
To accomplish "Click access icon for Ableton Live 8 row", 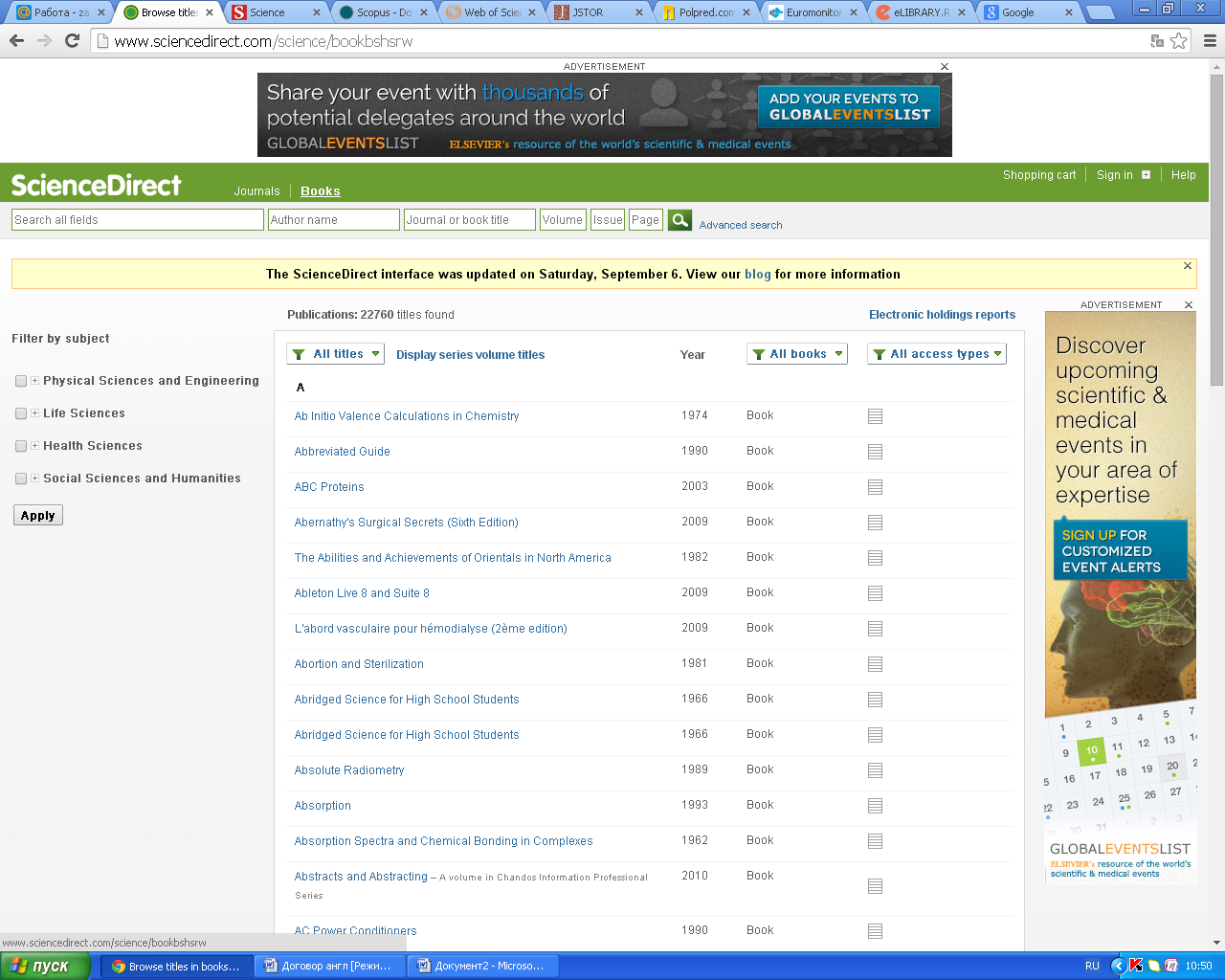I will [x=875, y=593].
